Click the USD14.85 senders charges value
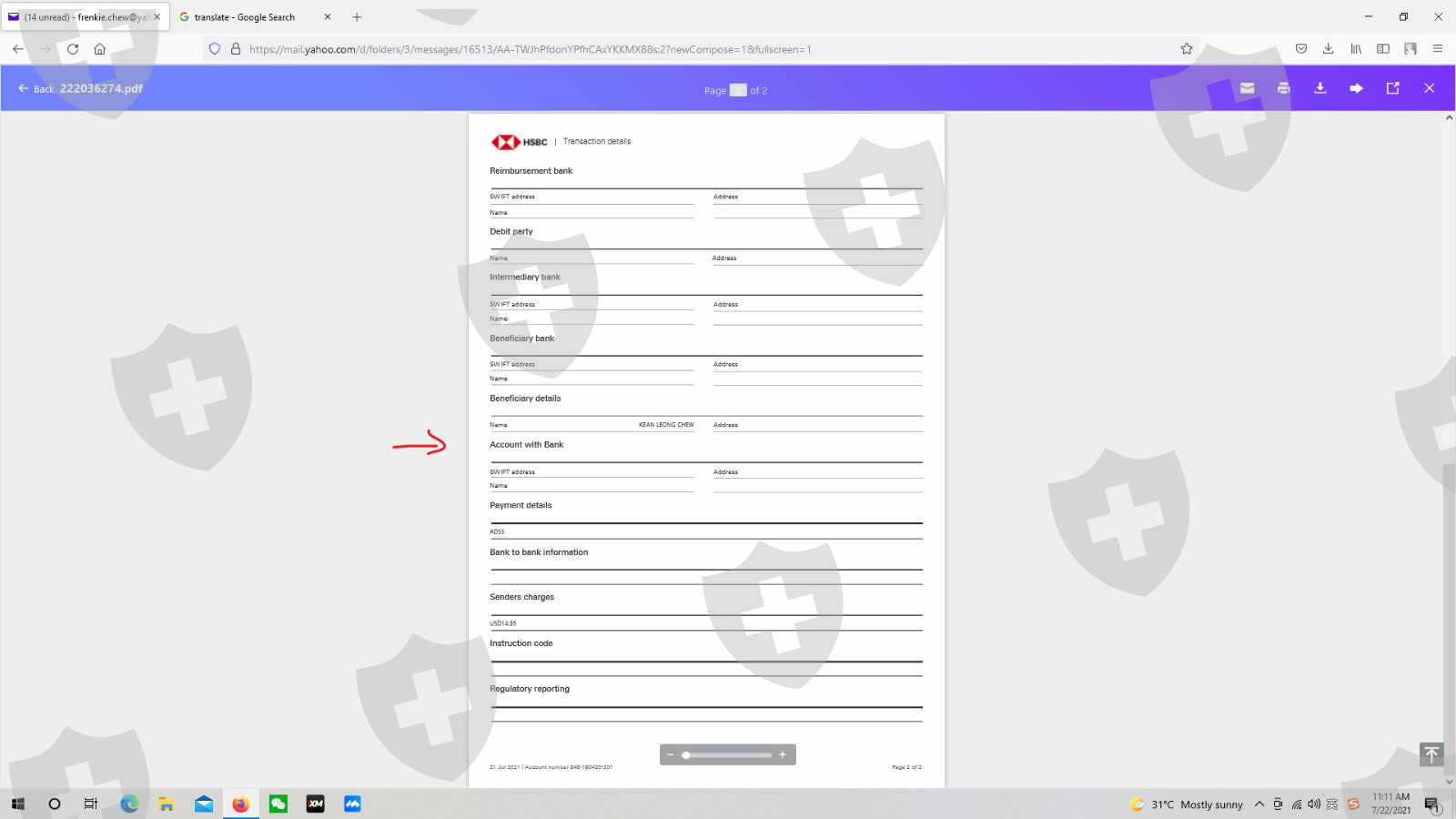This screenshot has height=819, width=1456. pos(503,623)
